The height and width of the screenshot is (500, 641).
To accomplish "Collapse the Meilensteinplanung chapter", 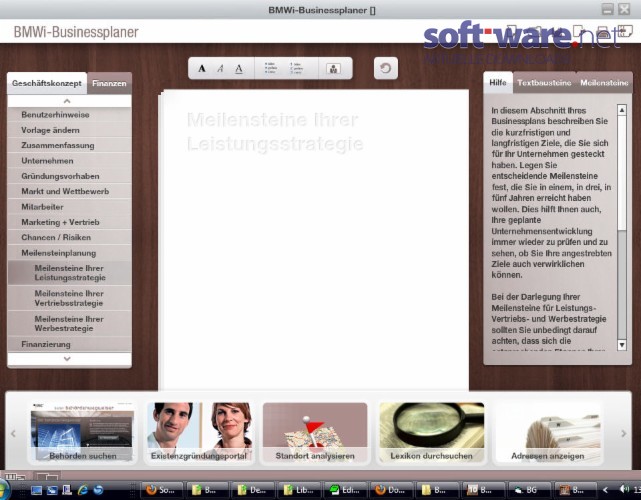I will click(69, 253).
